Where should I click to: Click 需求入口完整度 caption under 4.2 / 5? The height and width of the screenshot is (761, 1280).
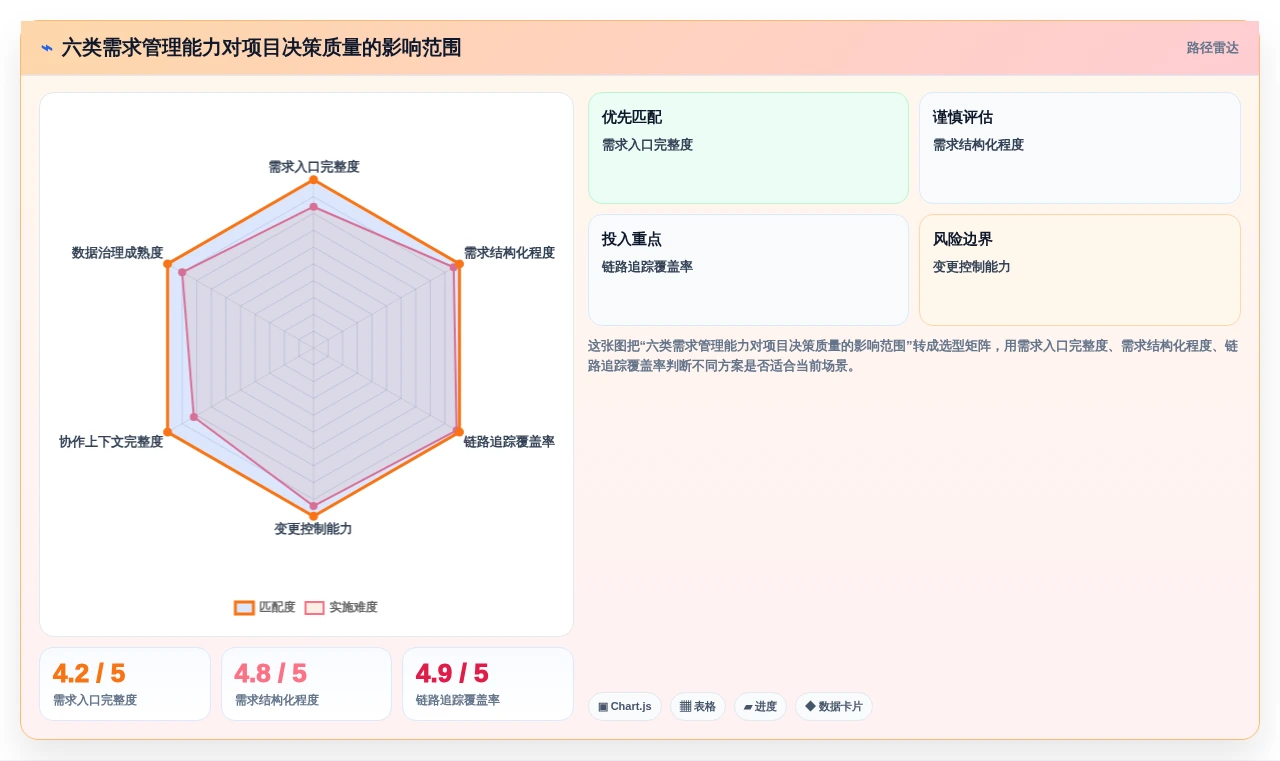[x=95, y=700]
